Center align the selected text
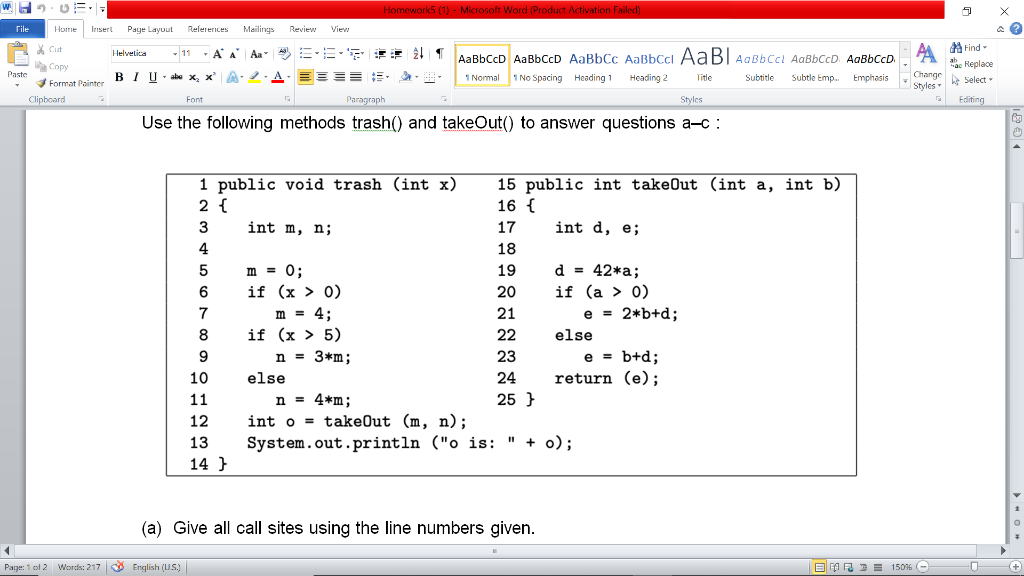 (x=322, y=76)
